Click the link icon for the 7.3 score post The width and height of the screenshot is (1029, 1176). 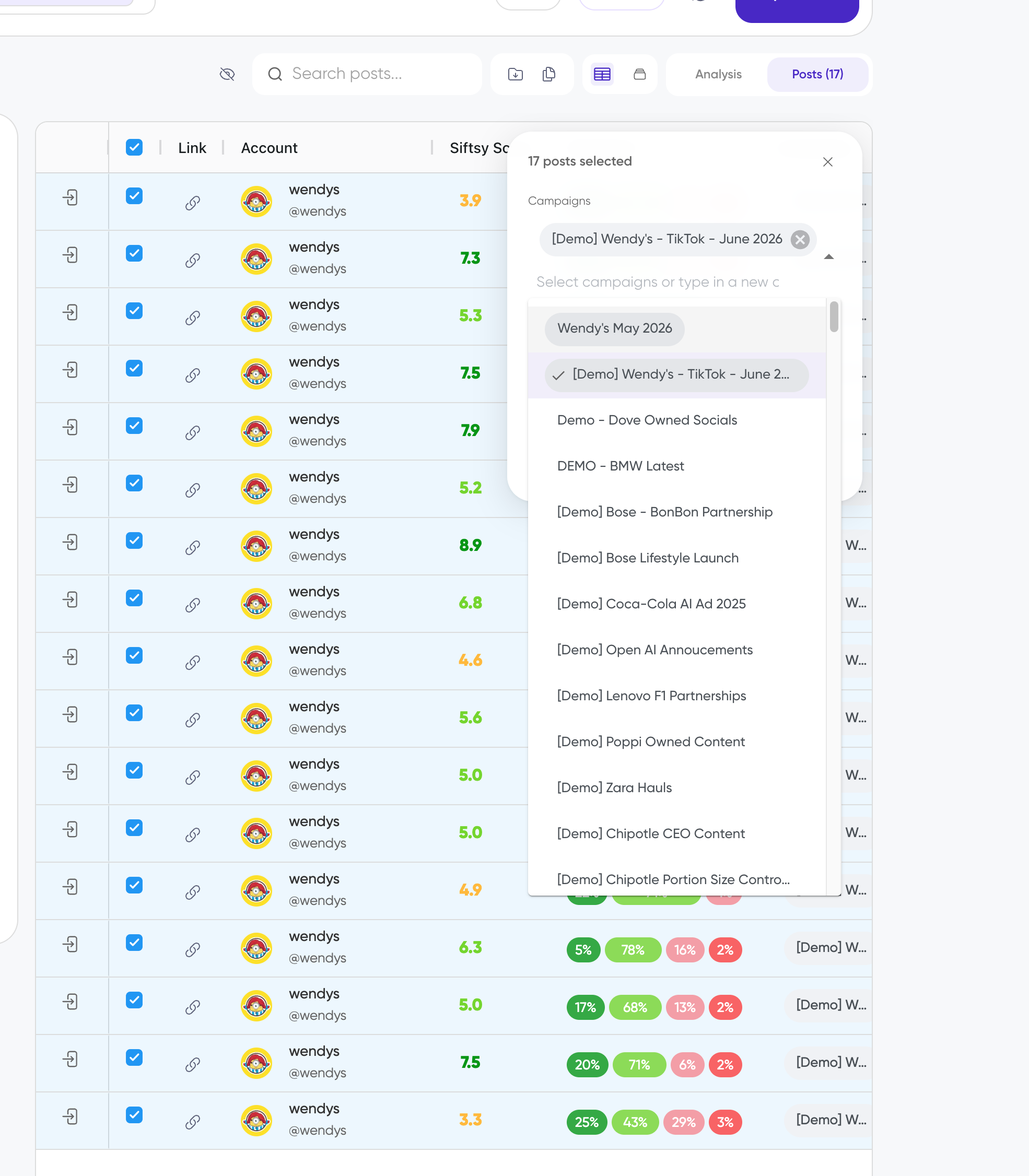point(192,261)
